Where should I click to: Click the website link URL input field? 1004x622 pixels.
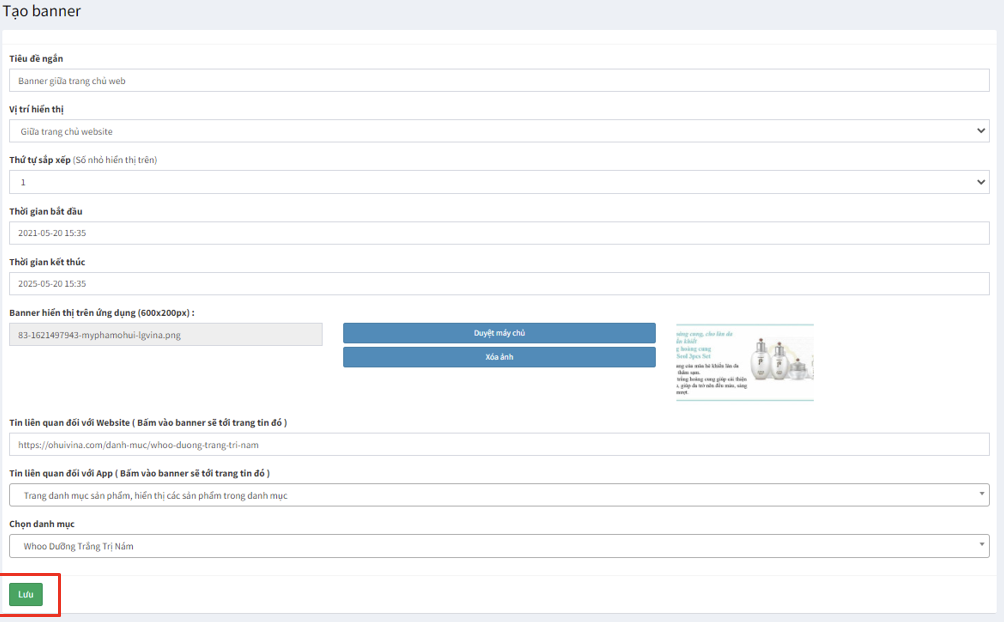click(499, 444)
